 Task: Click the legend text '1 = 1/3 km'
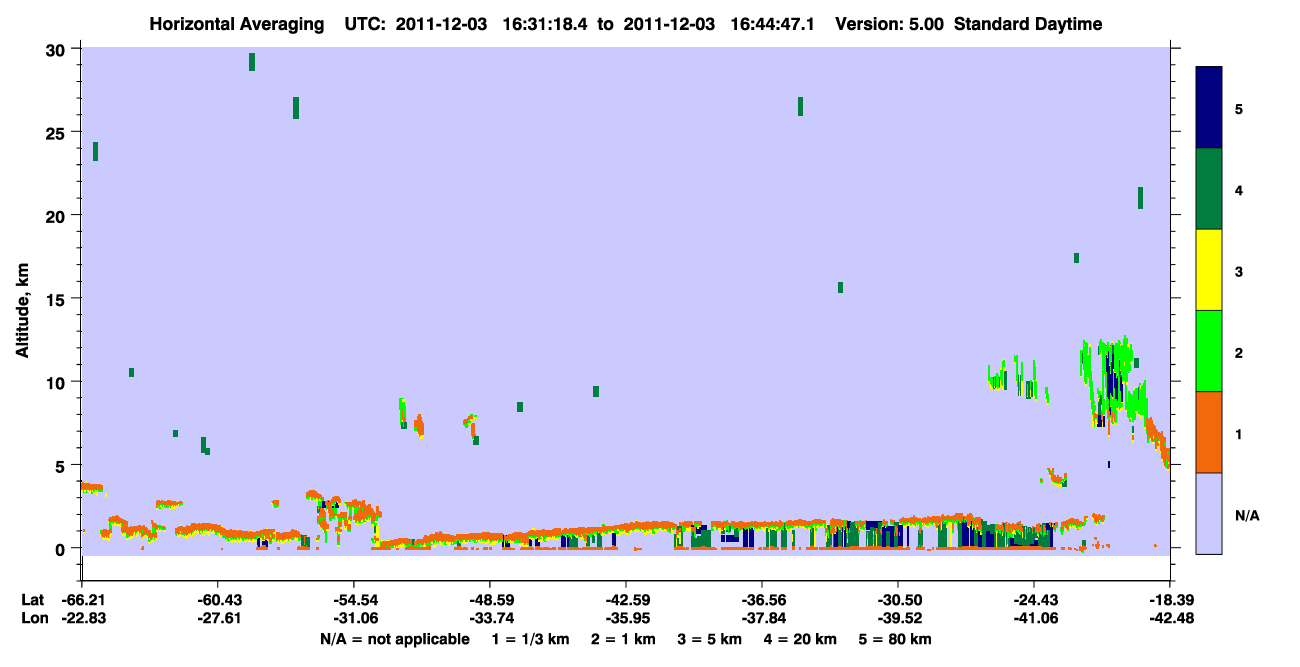(532, 639)
